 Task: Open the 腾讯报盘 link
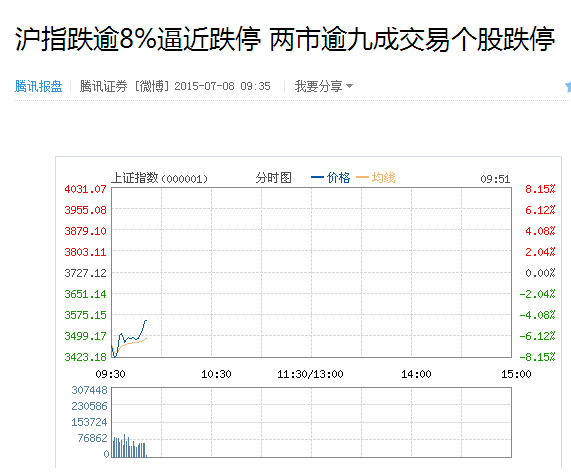point(38,86)
